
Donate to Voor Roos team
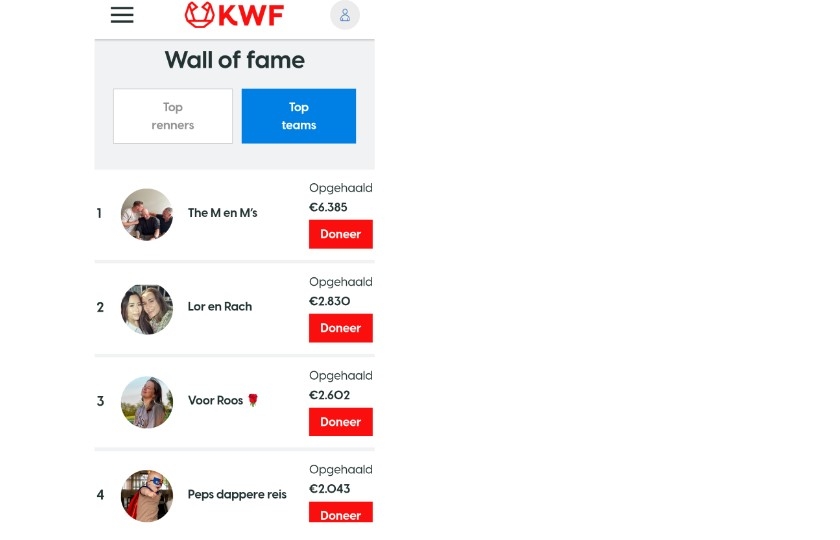pos(341,422)
